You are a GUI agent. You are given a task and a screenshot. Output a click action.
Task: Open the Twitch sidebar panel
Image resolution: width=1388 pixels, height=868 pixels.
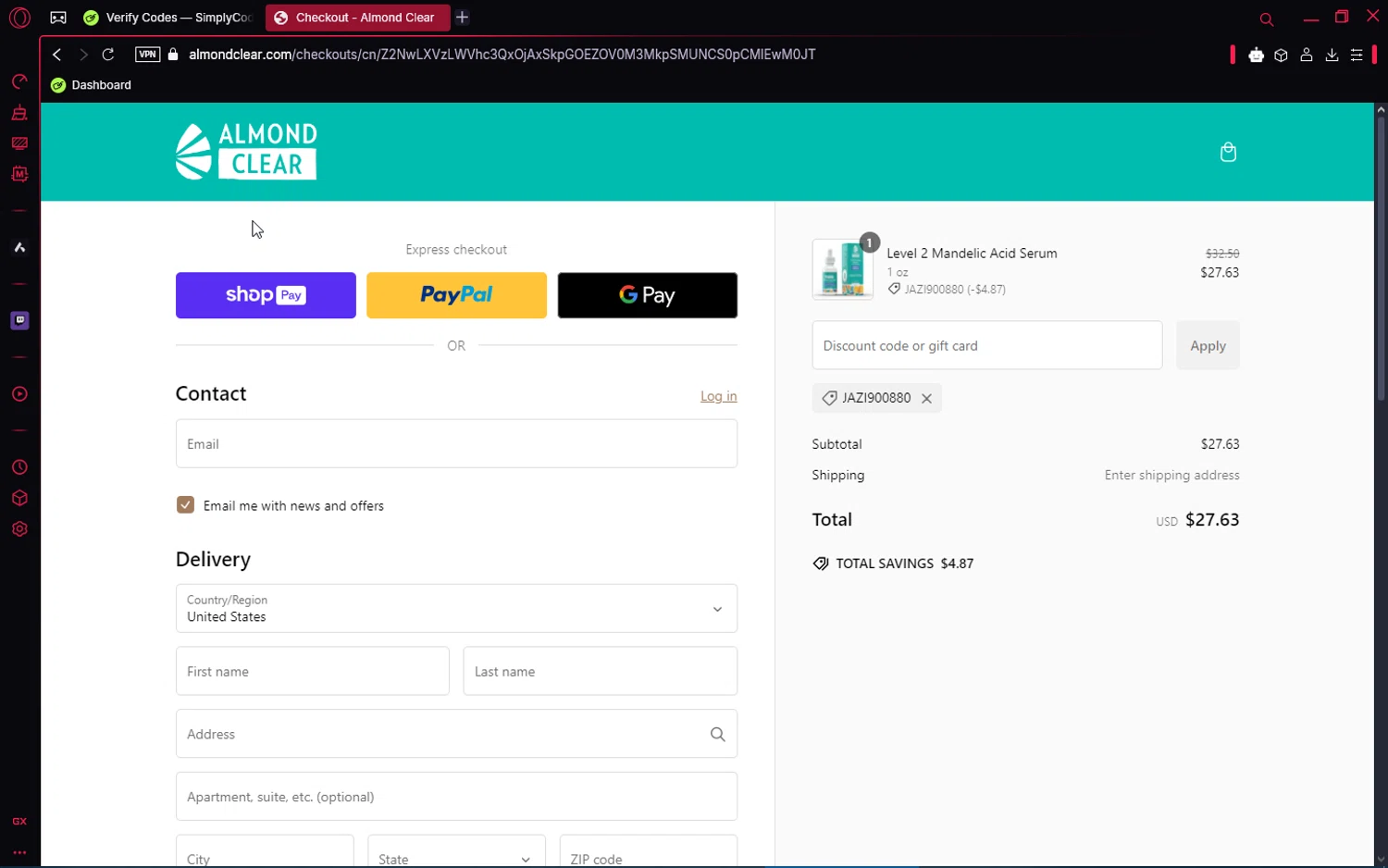coord(19,320)
